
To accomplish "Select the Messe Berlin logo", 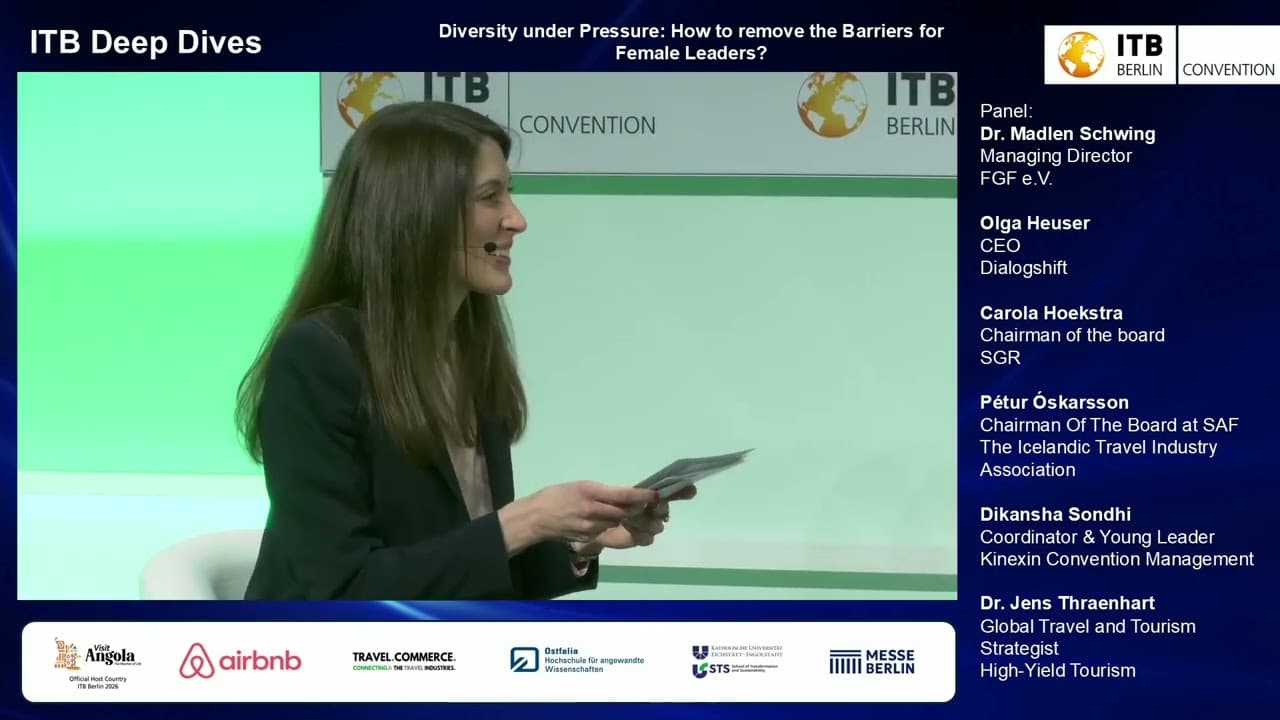I will pos(872,660).
